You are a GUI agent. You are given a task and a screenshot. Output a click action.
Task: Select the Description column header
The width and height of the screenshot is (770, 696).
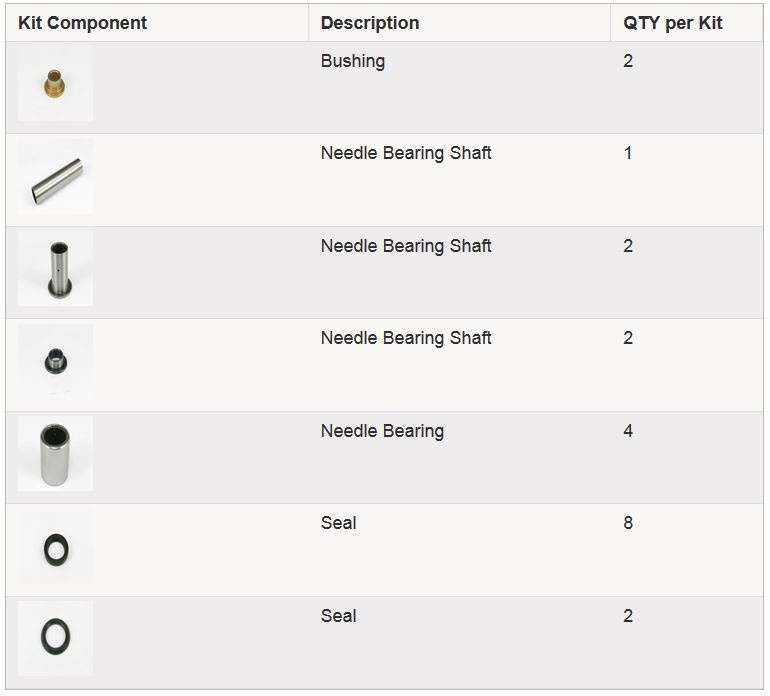coord(370,23)
